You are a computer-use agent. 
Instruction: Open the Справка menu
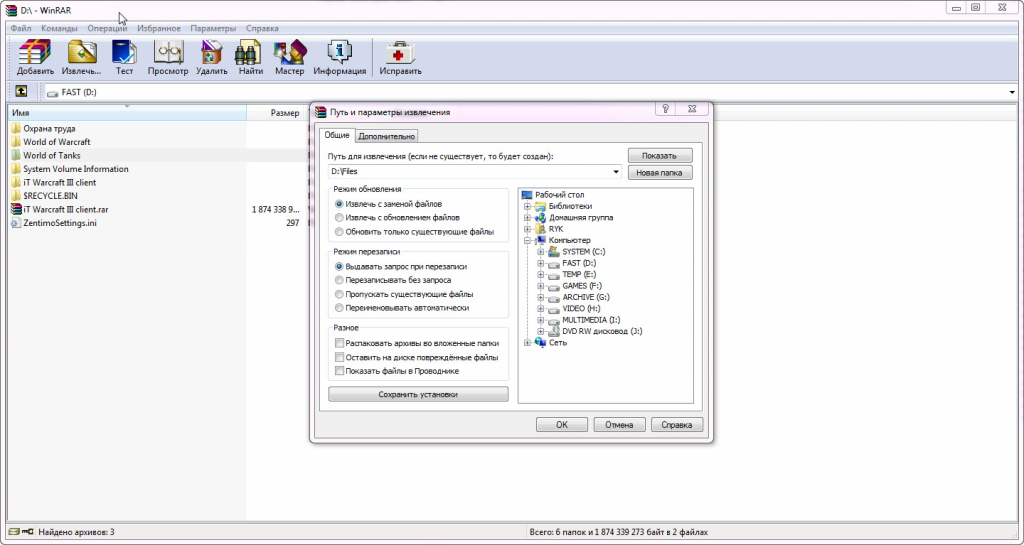(x=262, y=28)
